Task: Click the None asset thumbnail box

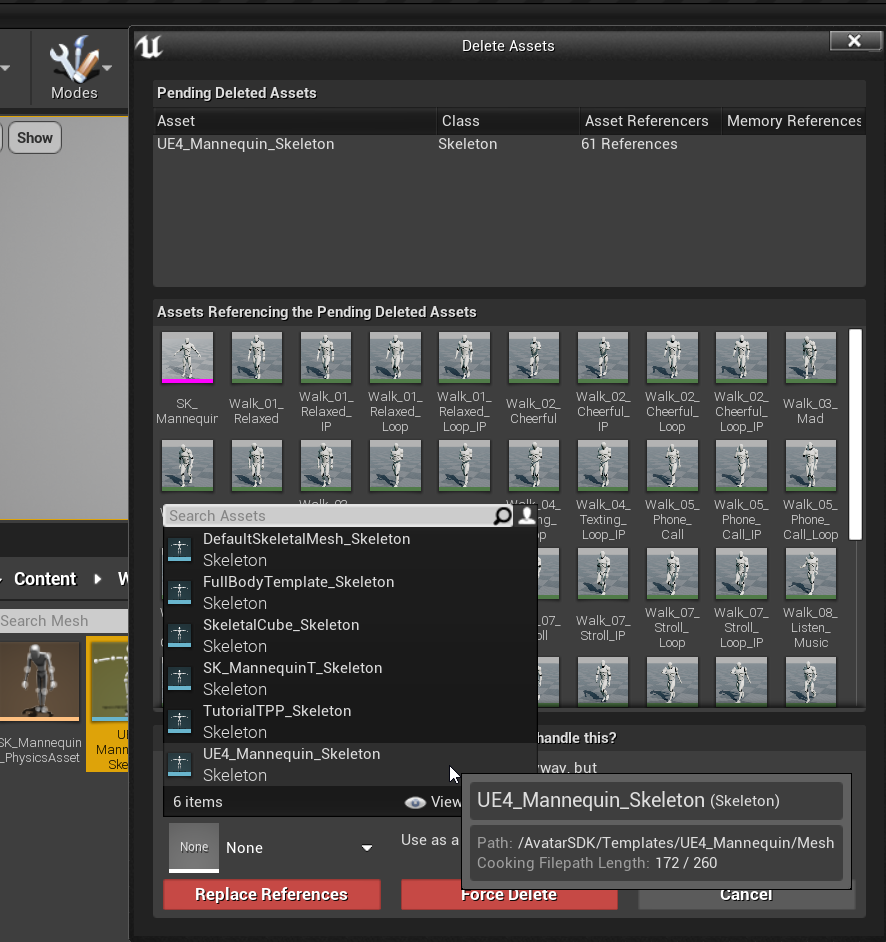Action: (x=194, y=848)
